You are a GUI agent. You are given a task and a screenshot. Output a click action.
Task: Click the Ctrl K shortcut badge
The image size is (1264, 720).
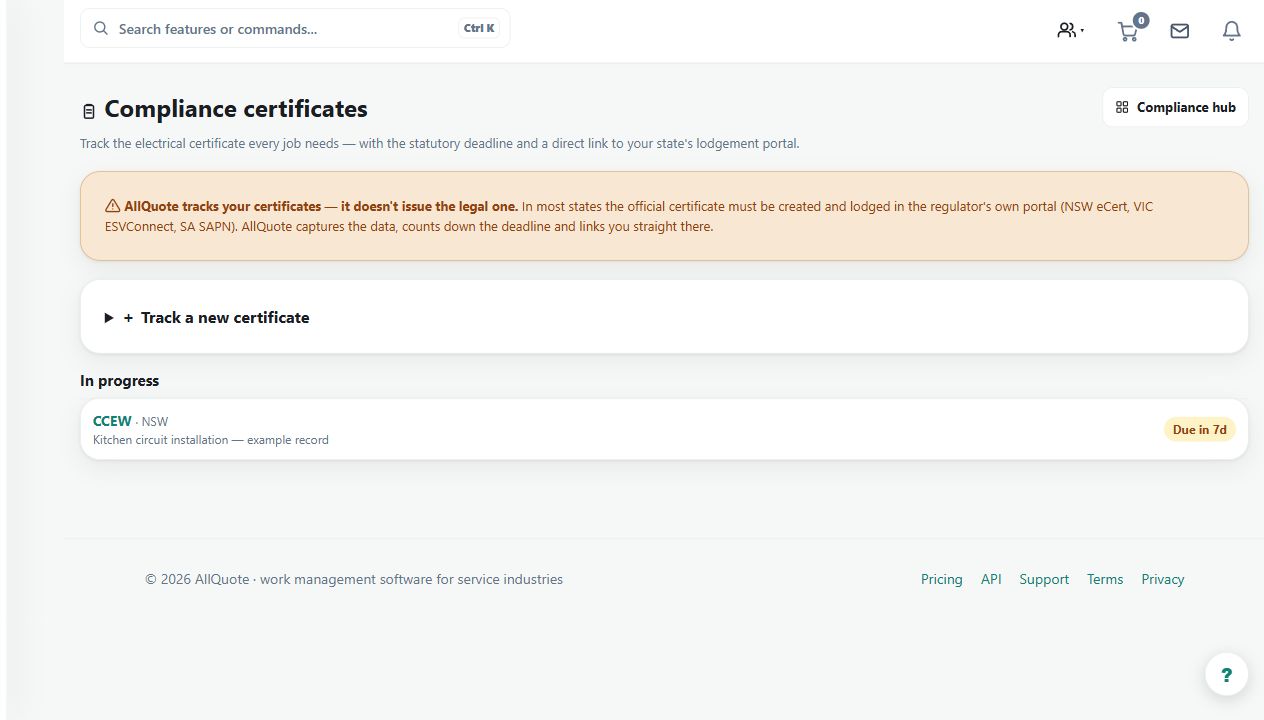click(x=479, y=29)
